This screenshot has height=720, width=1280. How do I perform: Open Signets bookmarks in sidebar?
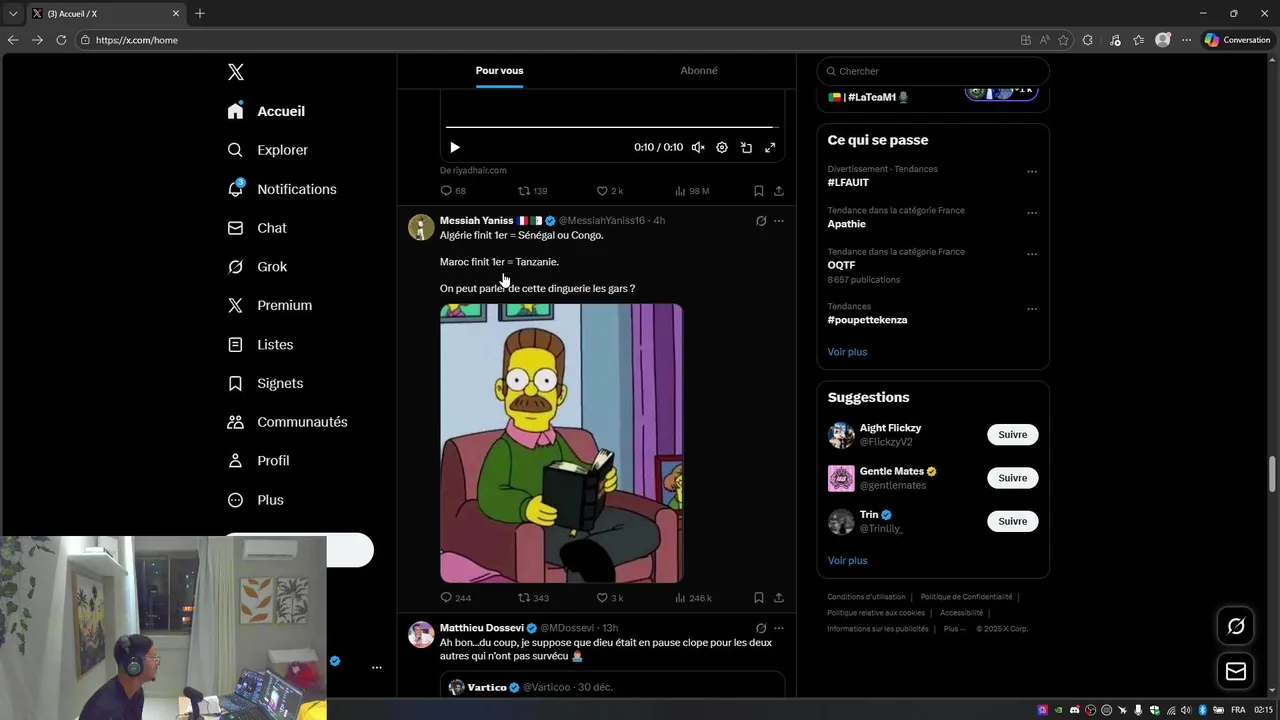tap(265, 383)
